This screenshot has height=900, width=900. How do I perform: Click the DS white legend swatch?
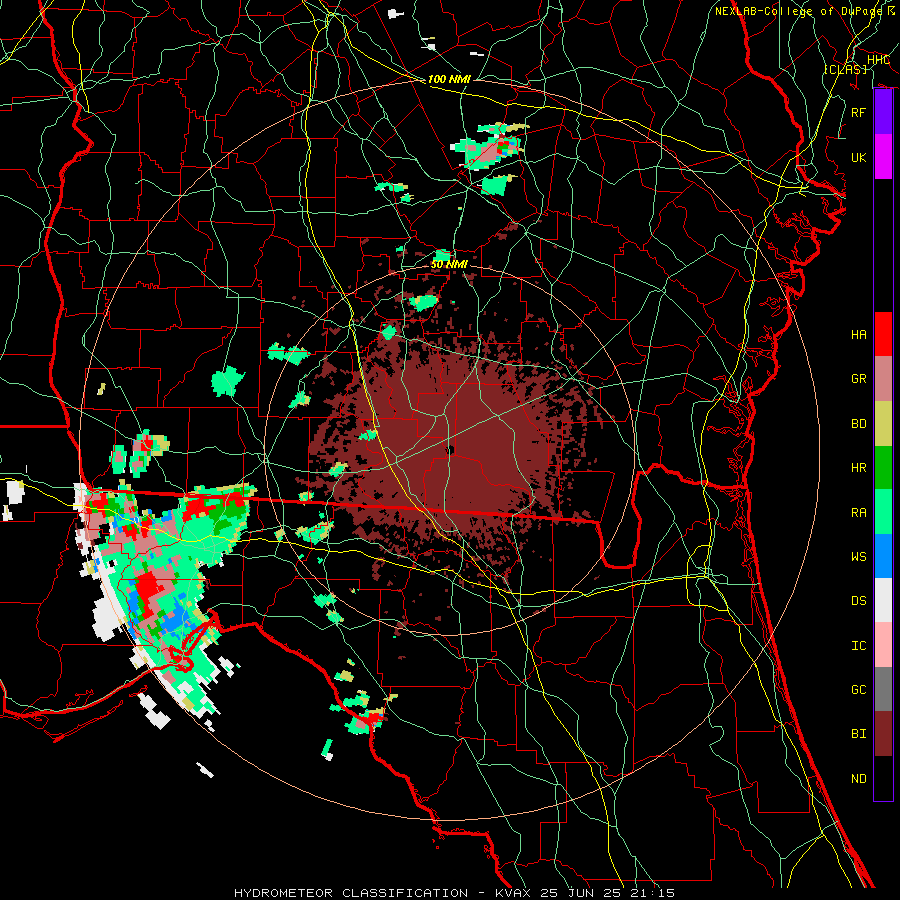(x=883, y=600)
